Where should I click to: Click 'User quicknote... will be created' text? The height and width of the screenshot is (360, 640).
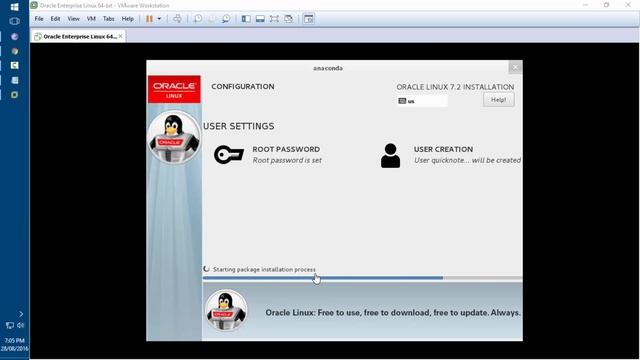click(x=467, y=160)
